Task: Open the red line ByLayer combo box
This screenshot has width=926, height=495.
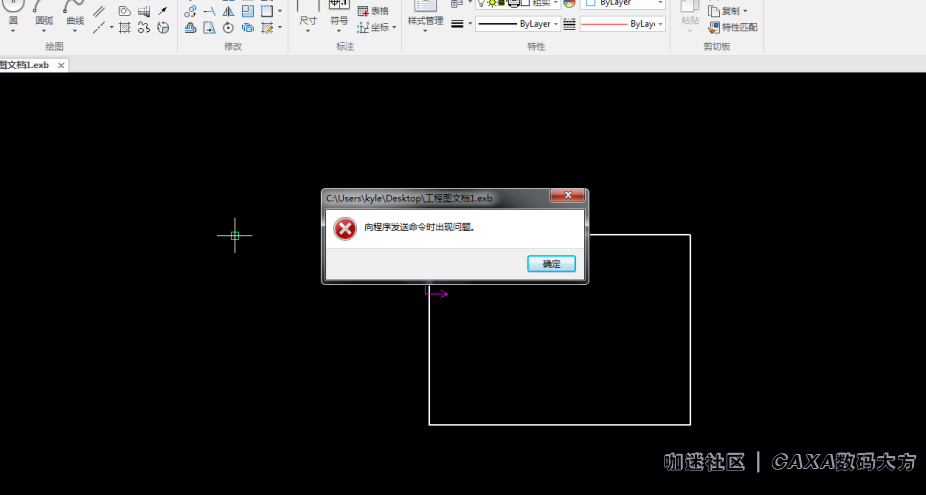Action: 622,23
